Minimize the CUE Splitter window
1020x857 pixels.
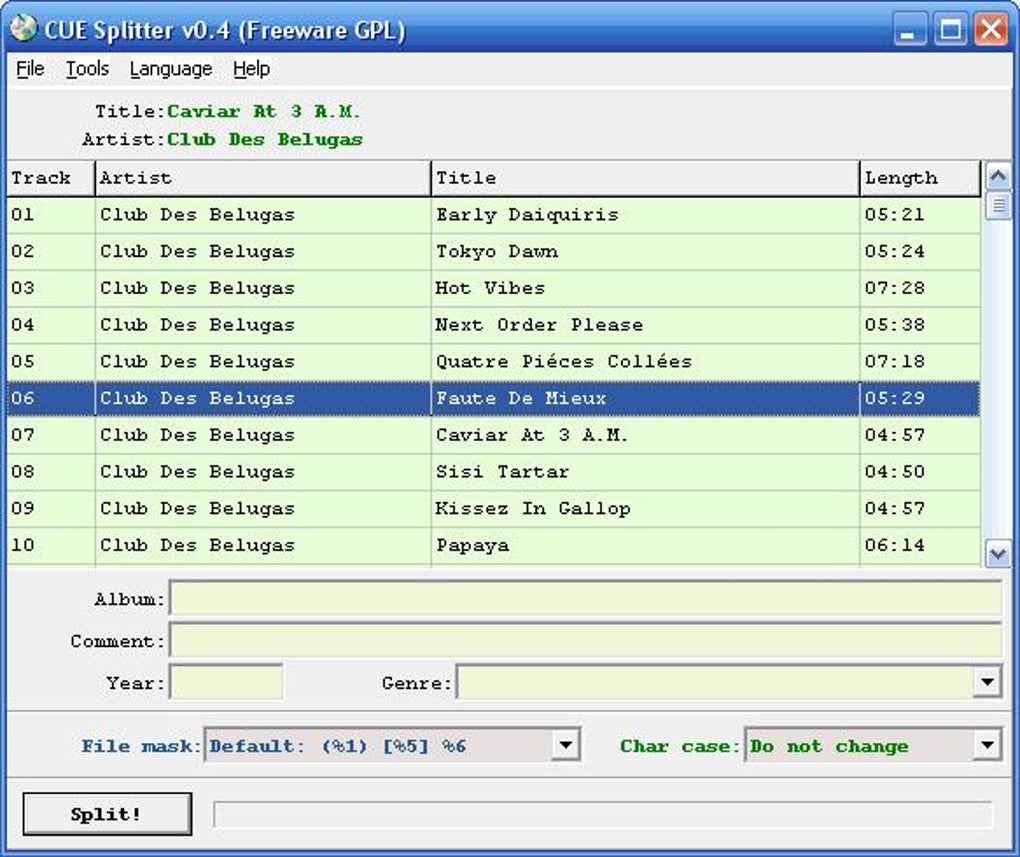(x=909, y=30)
